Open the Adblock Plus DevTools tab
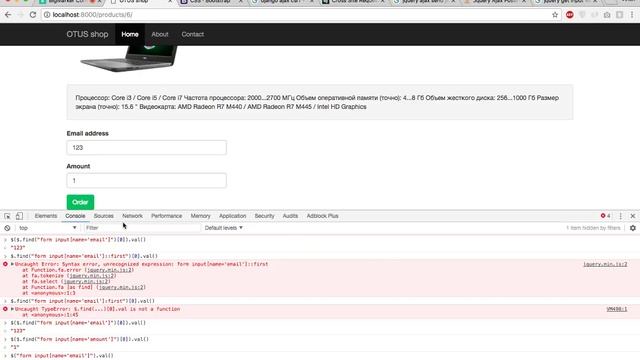This screenshot has width=640, height=360. point(322,216)
